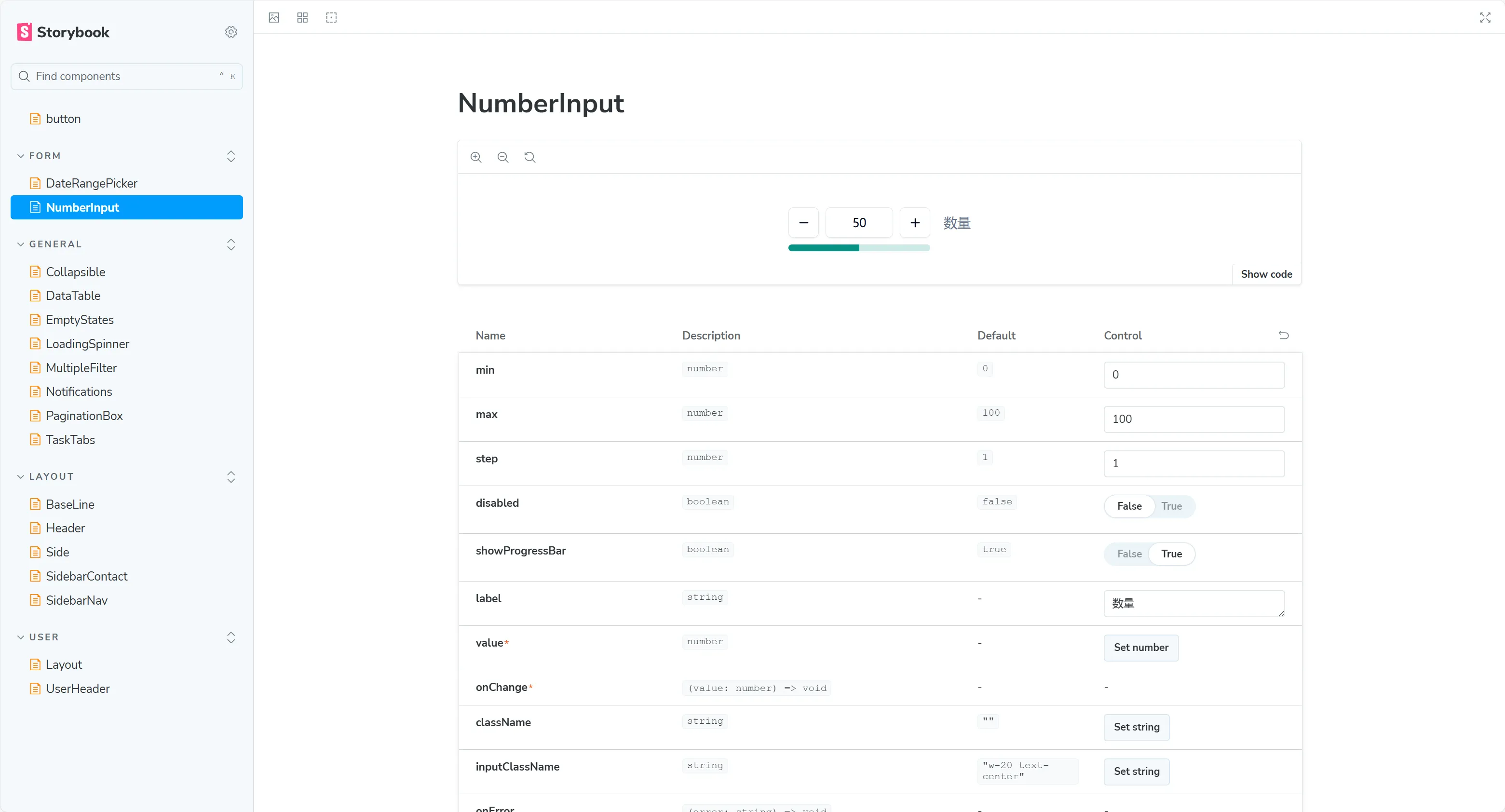Viewport: 1505px width, 812px height.
Task: Collapse the FORM section chevron
Action: click(x=20, y=156)
